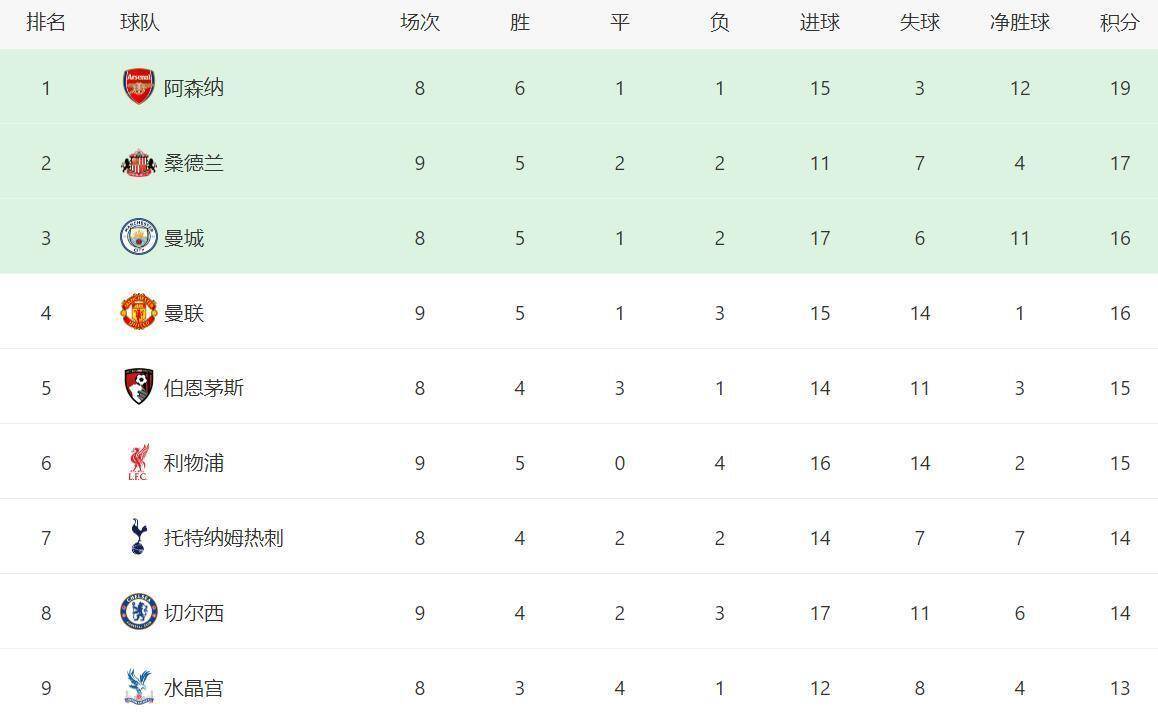Screen dimensions: 1158x720
Task: Open the 托特纳姆热刺 team name link
Action: pyautogui.click(x=224, y=538)
